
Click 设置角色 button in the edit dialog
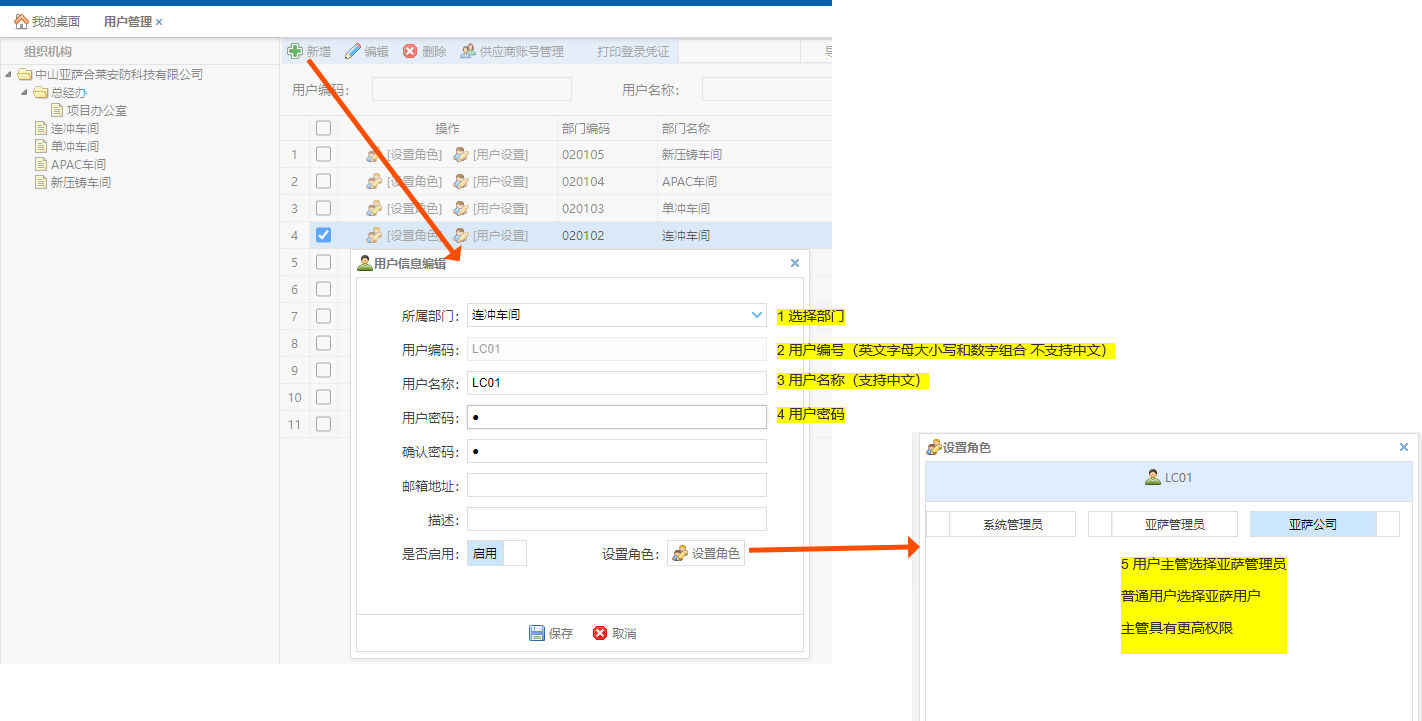[706, 553]
